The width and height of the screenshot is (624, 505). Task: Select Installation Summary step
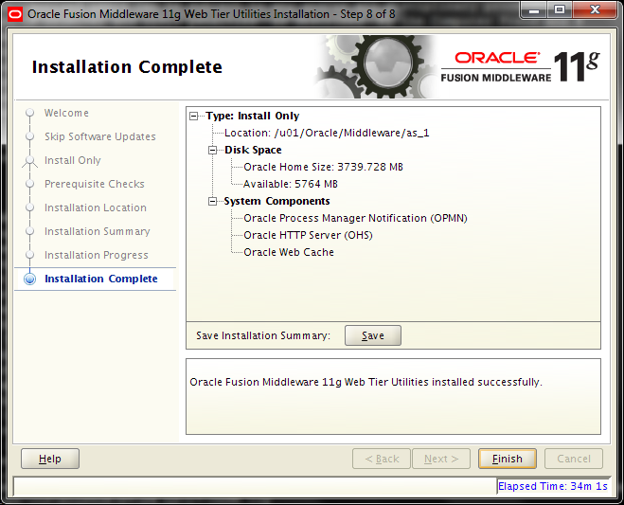(x=97, y=231)
